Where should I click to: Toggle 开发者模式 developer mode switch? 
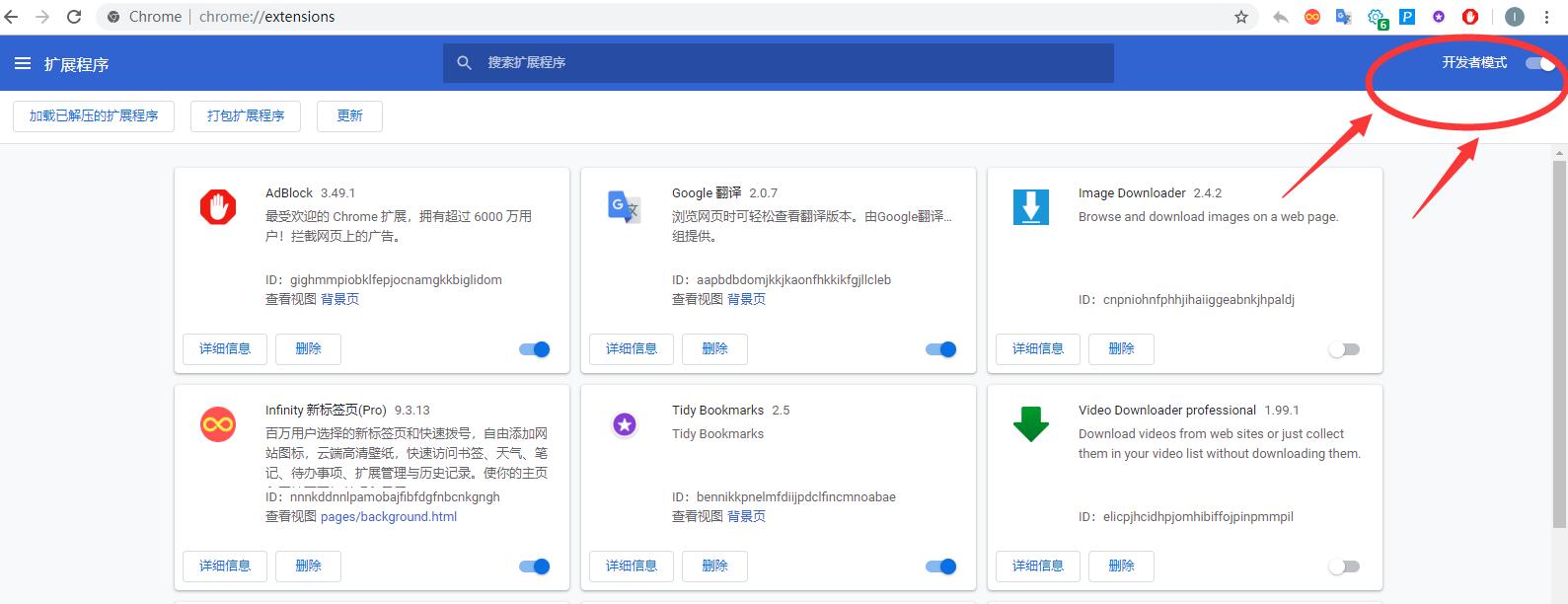point(1540,63)
